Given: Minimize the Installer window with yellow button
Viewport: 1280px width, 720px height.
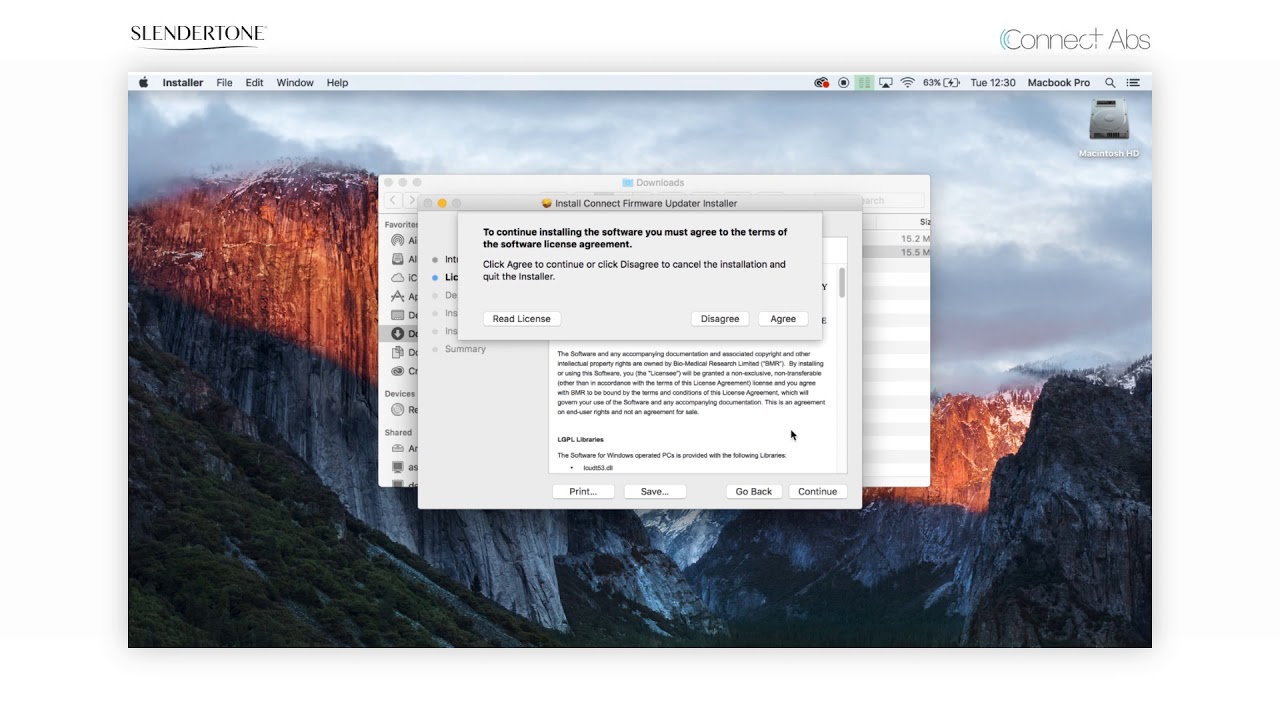Looking at the screenshot, I should pyautogui.click(x=442, y=203).
